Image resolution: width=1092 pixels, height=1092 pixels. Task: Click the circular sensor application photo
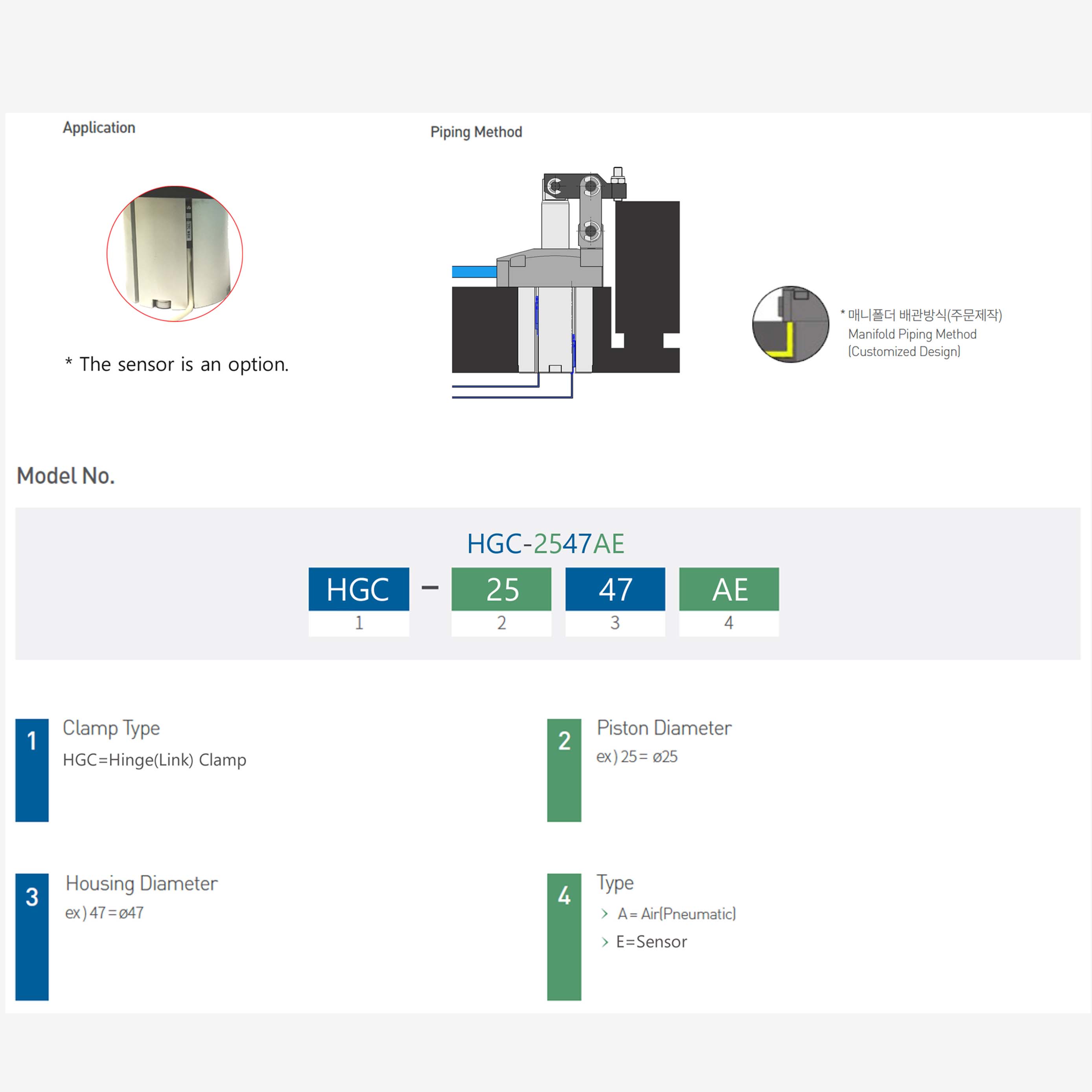[175, 253]
